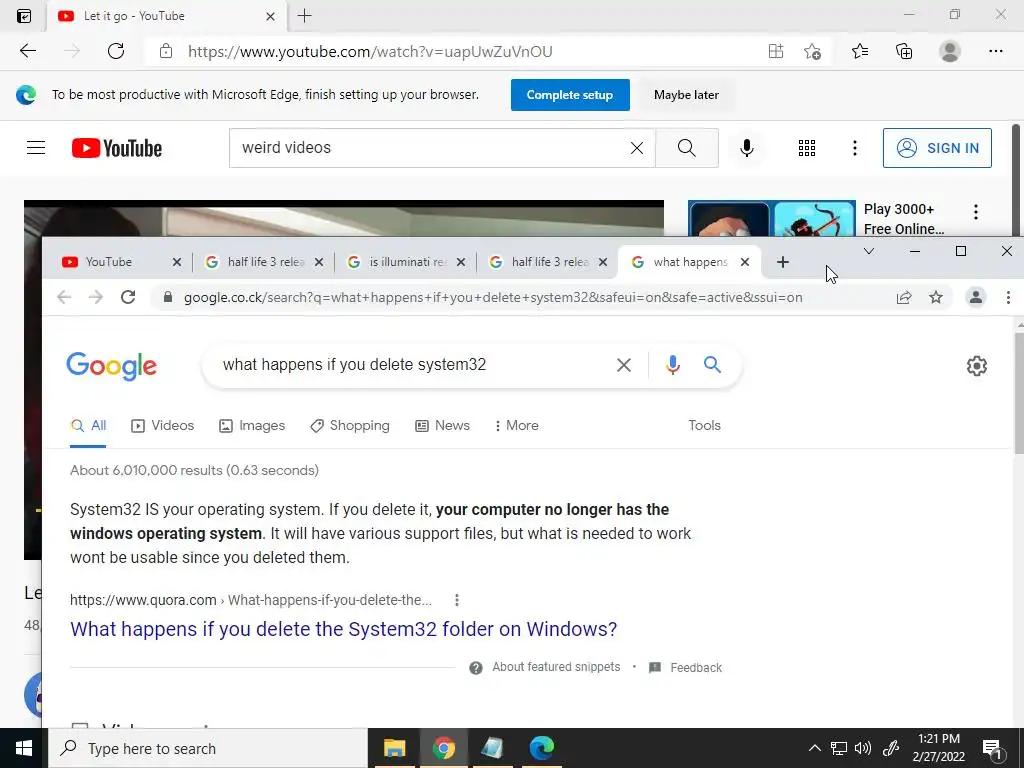The image size is (1024, 768).
Task: View site information lock in Edge address bar
Action: click(x=166, y=51)
